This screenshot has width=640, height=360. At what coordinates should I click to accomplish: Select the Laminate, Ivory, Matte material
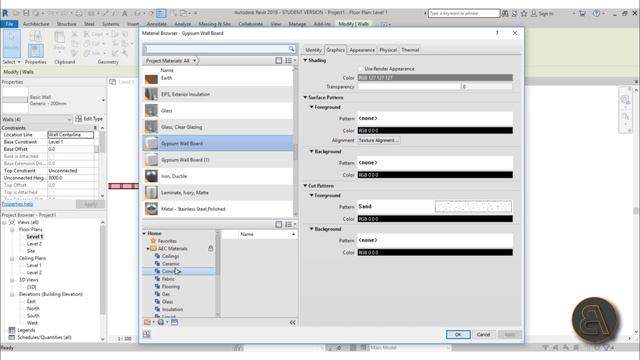[x=218, y=192]
